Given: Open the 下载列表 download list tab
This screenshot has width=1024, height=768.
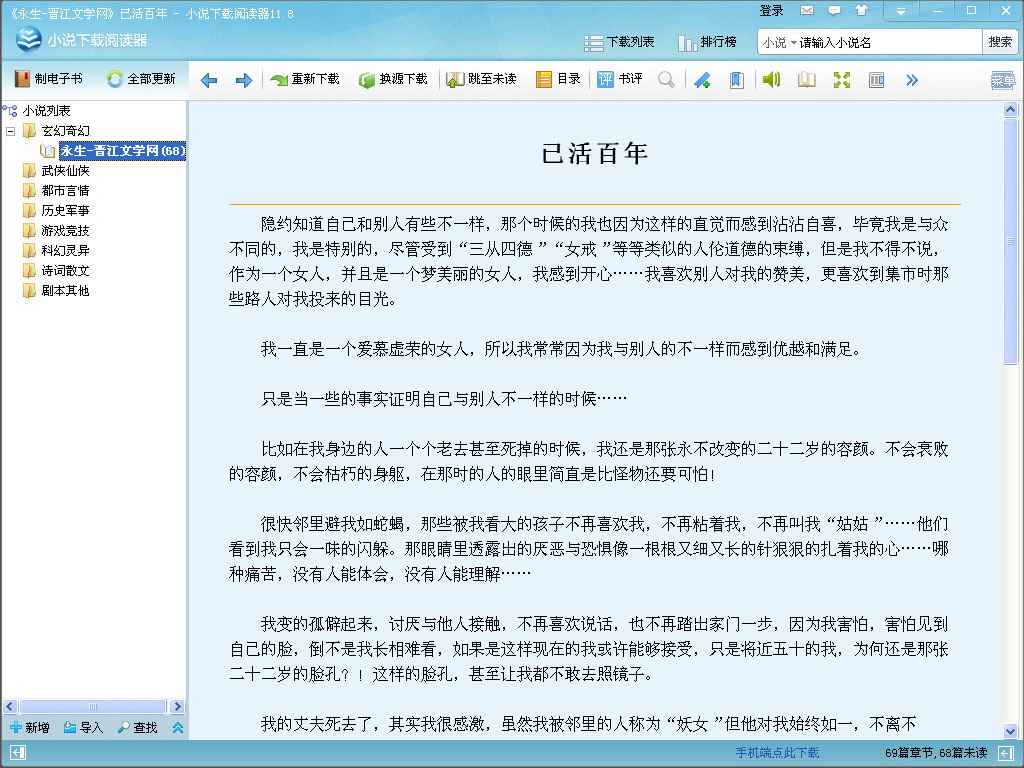Looking at the screenshot, I should pos(620,42).
